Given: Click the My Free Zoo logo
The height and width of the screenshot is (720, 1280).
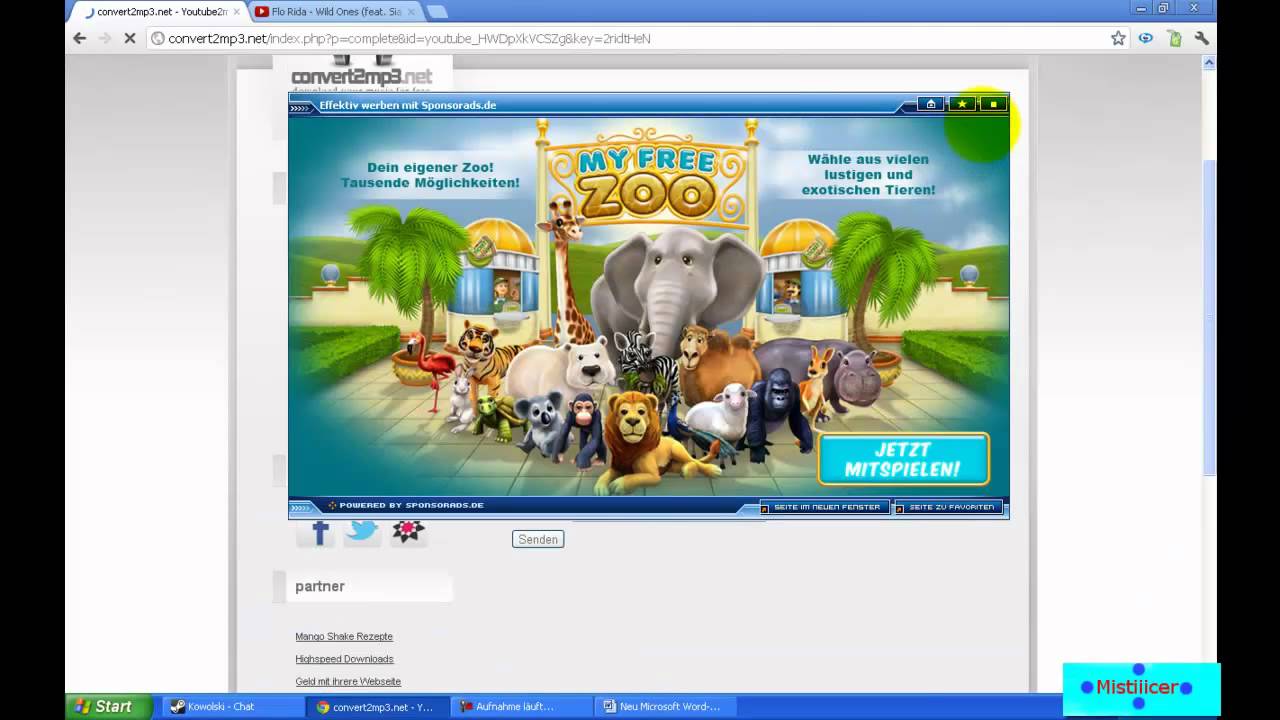Looking at the screenshot, I should click(x=648, y=178).
